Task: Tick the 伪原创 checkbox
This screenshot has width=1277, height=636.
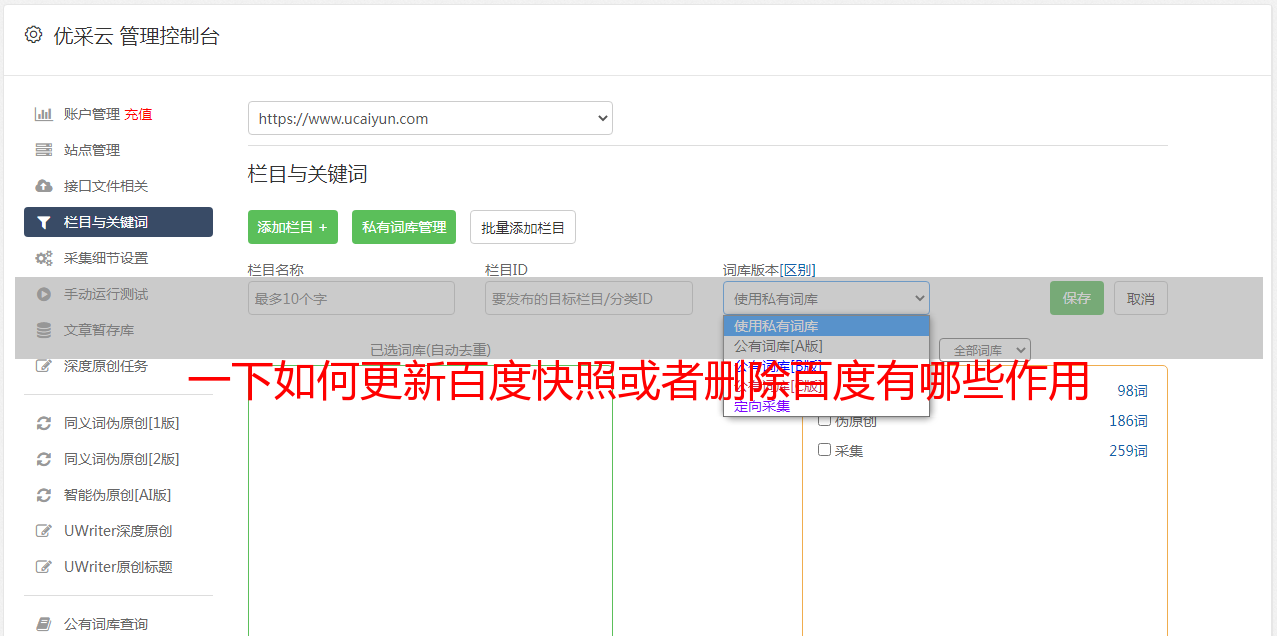Action: 825,420
